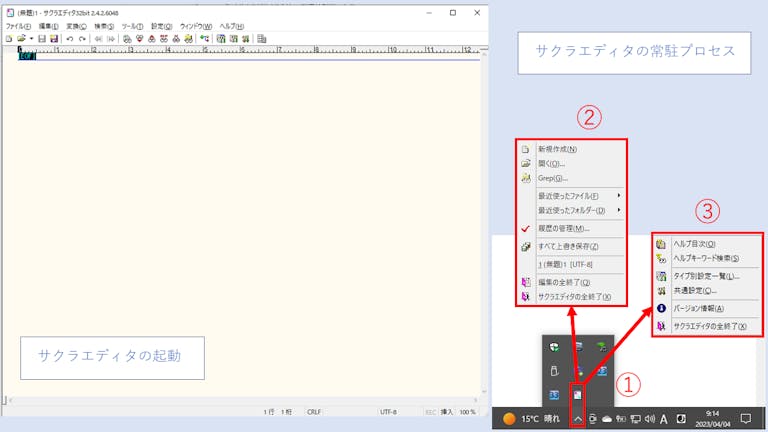This screenshot has height=432, width=768.
Task: Click the Save floppy disk icon
Action: pos(42,39)
